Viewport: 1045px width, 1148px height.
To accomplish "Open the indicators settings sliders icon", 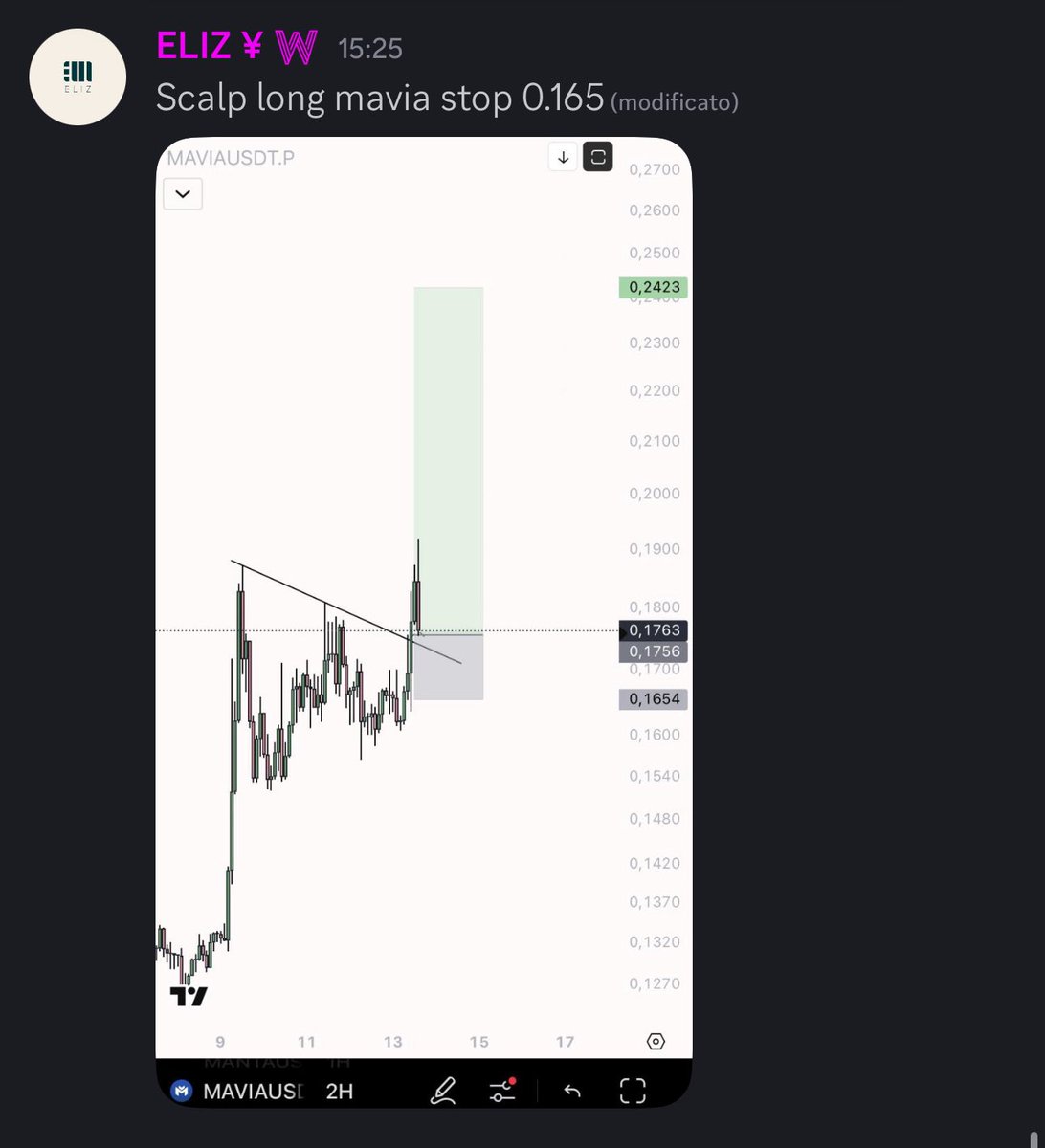I will pyautogui.click(x=502, y=1090).
